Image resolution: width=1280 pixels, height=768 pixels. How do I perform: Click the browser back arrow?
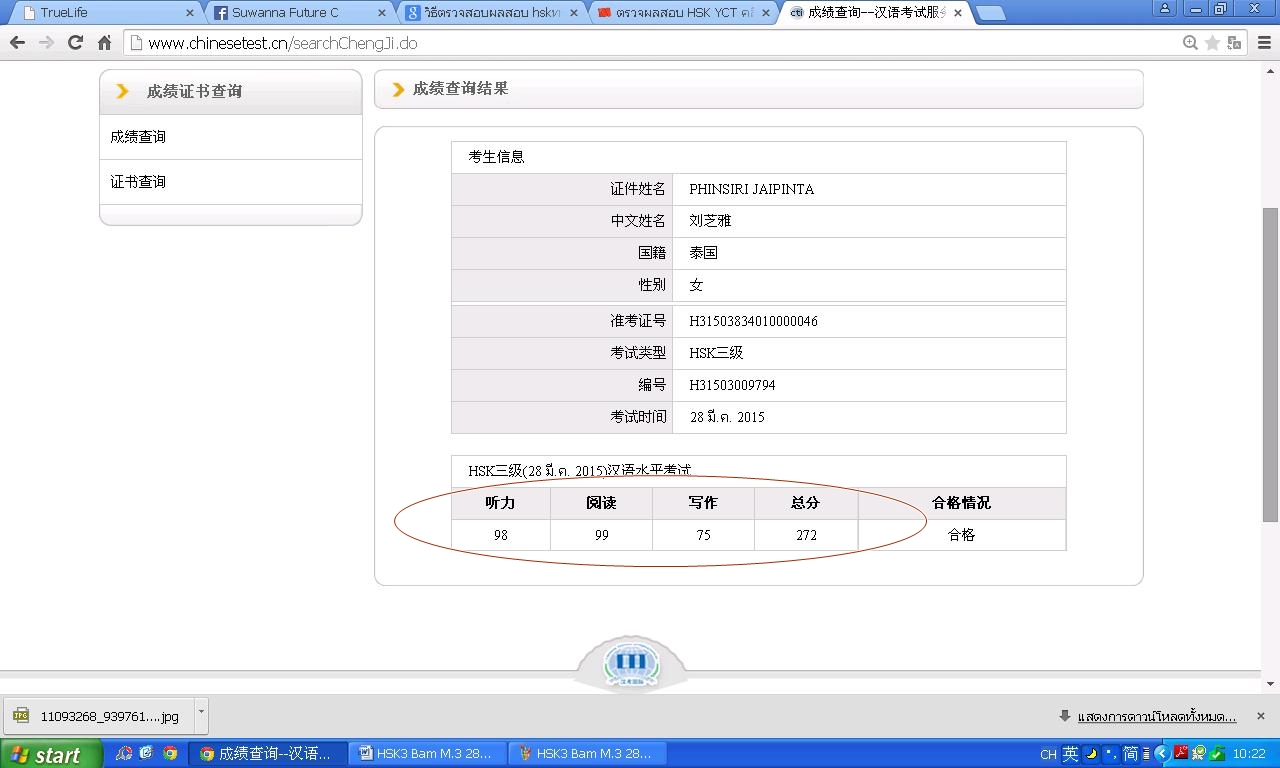click(17, 43)
